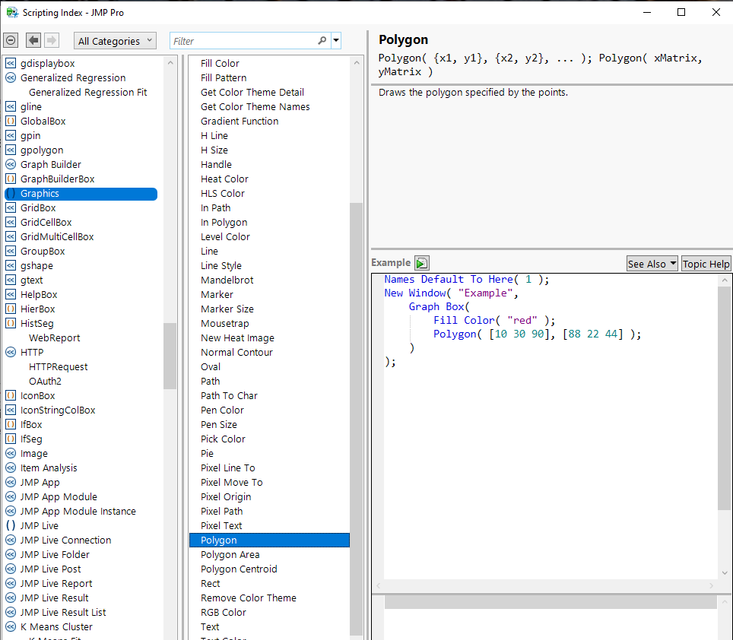This screenshot has height=640, width=733.
Task: Click the IfSeg brackets icon
Action: point(10,439)
